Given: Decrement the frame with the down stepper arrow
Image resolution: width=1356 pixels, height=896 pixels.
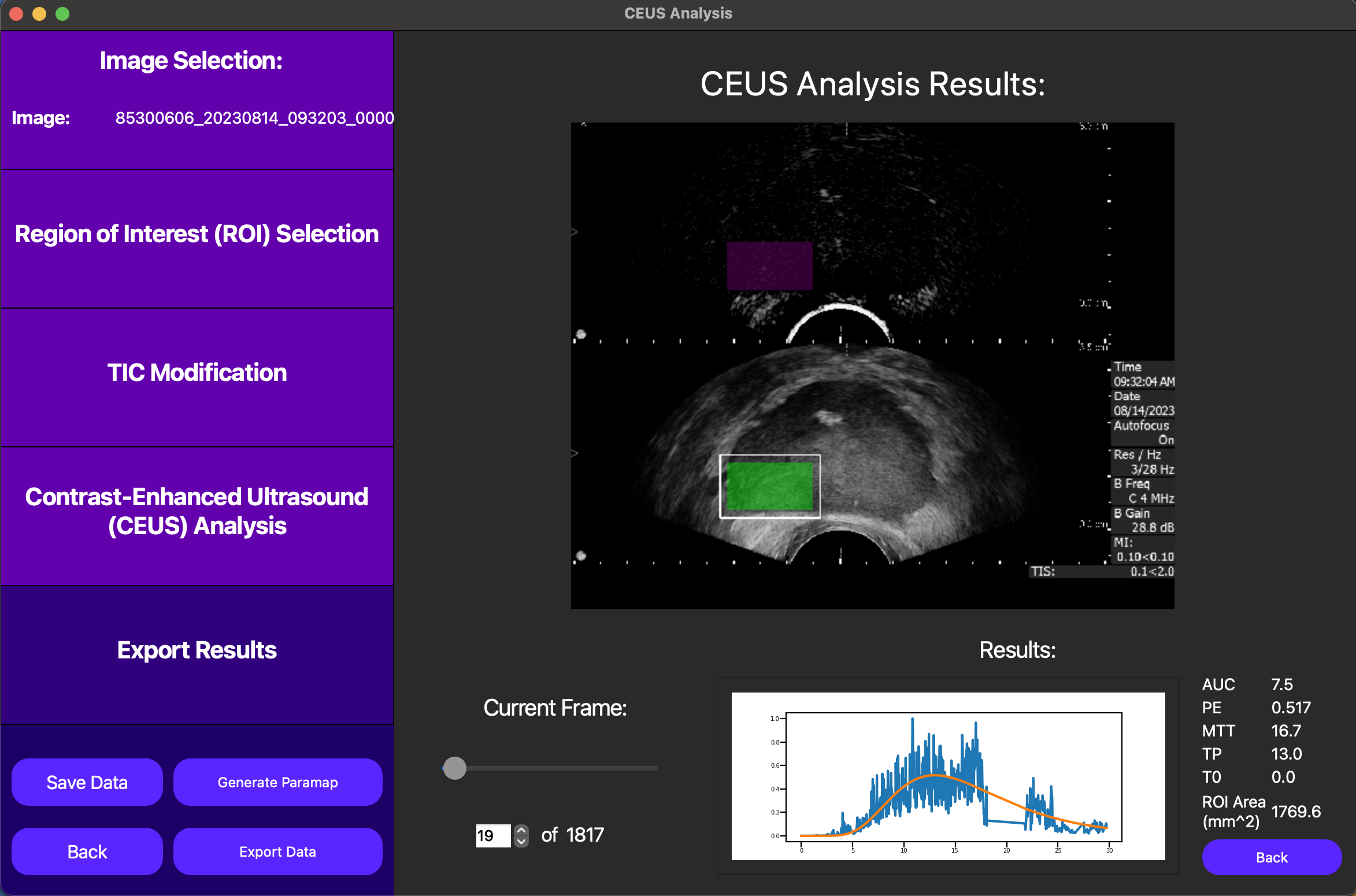Looking at the screenshot, I should tap(521, 842).
